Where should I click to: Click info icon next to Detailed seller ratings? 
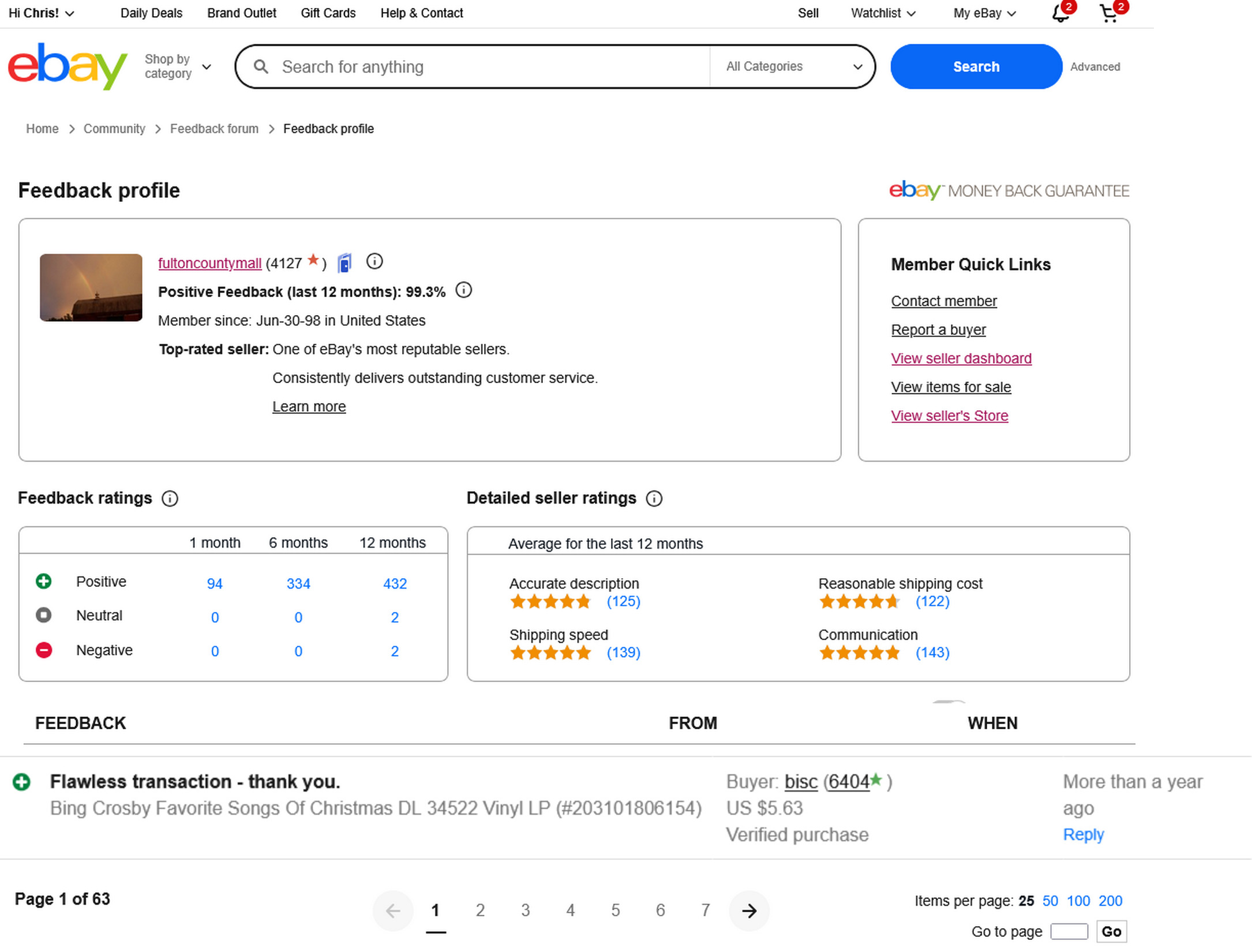point(654,499)
